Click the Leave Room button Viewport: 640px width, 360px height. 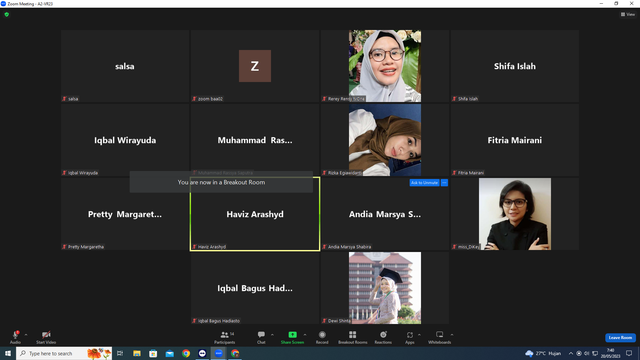(x=620, y=338)
